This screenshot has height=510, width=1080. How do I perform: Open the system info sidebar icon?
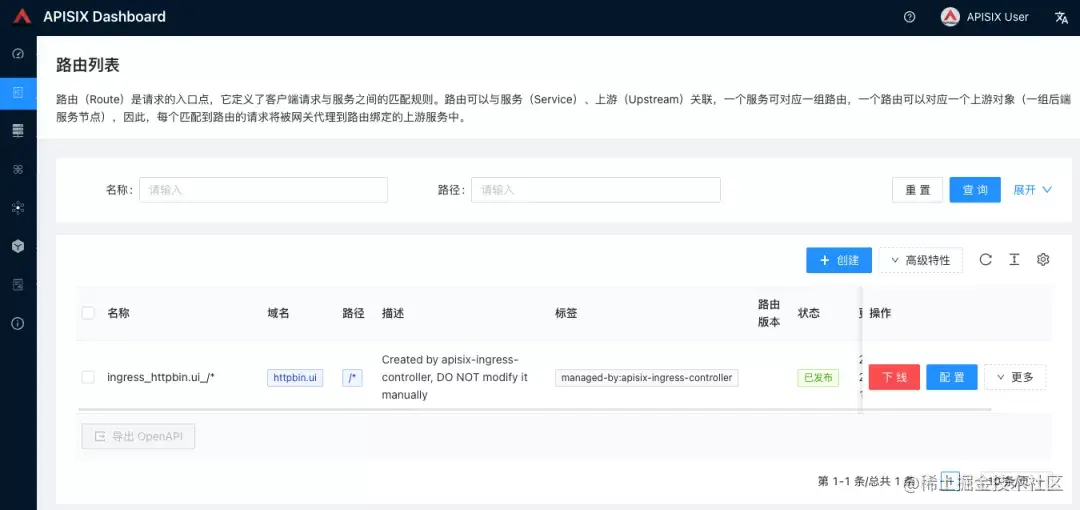coord(19,323)
